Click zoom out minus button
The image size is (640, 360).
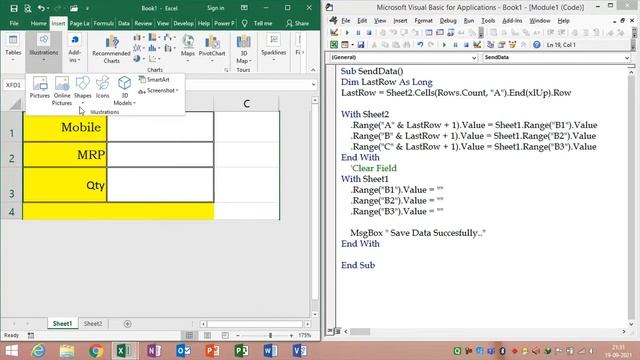tap(238, 336)
